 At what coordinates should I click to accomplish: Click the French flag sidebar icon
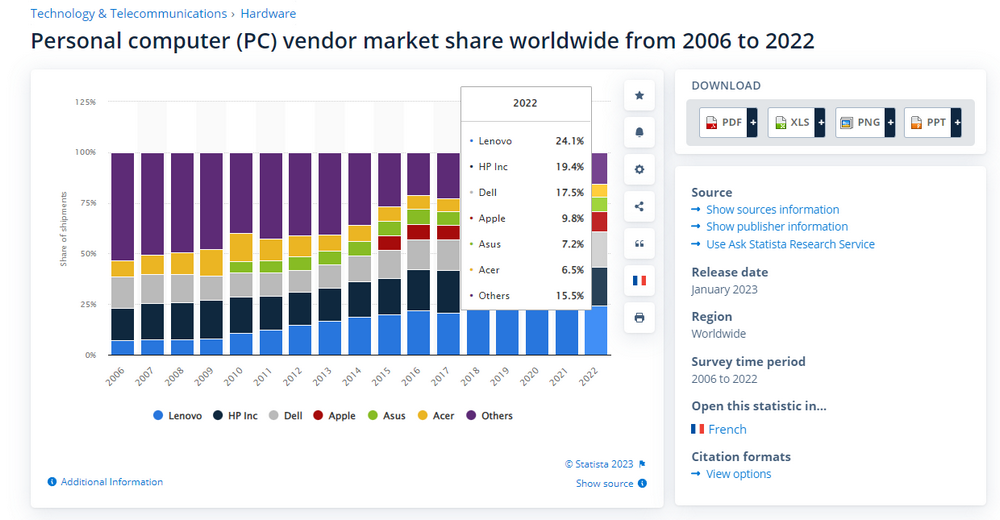tap(639, 281)
